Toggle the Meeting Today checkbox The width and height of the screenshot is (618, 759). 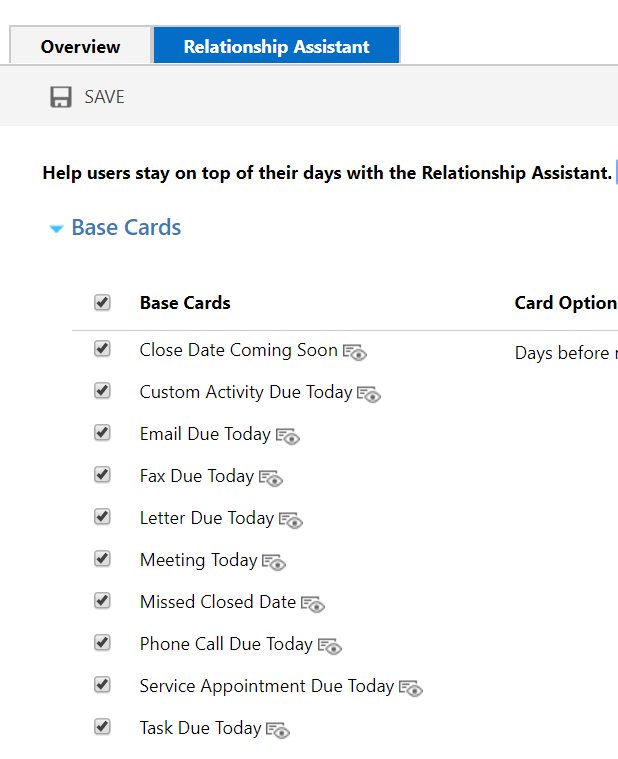tap(102, 559)
